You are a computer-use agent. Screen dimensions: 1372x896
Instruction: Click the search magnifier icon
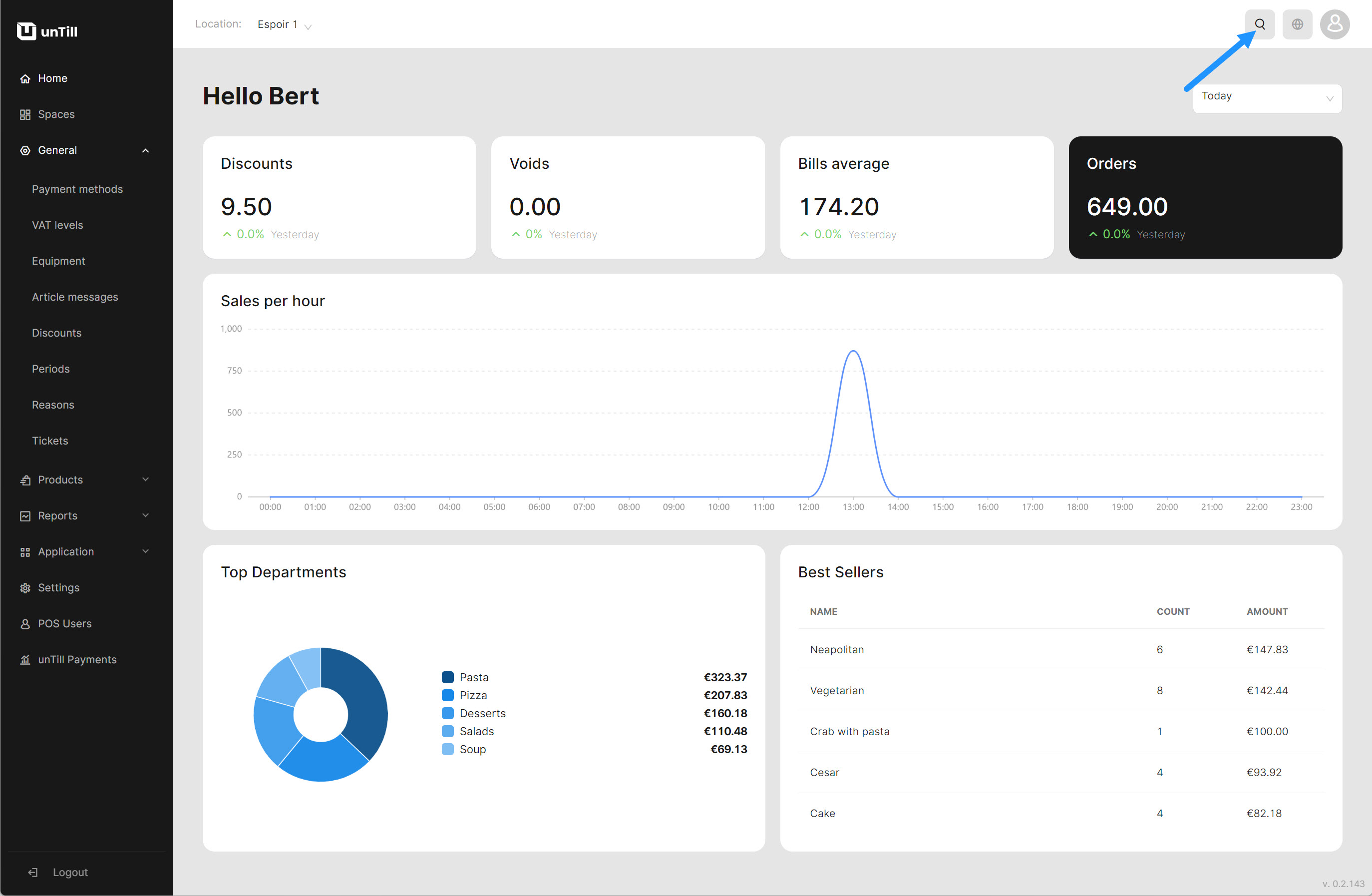[x=1260, y=24]
